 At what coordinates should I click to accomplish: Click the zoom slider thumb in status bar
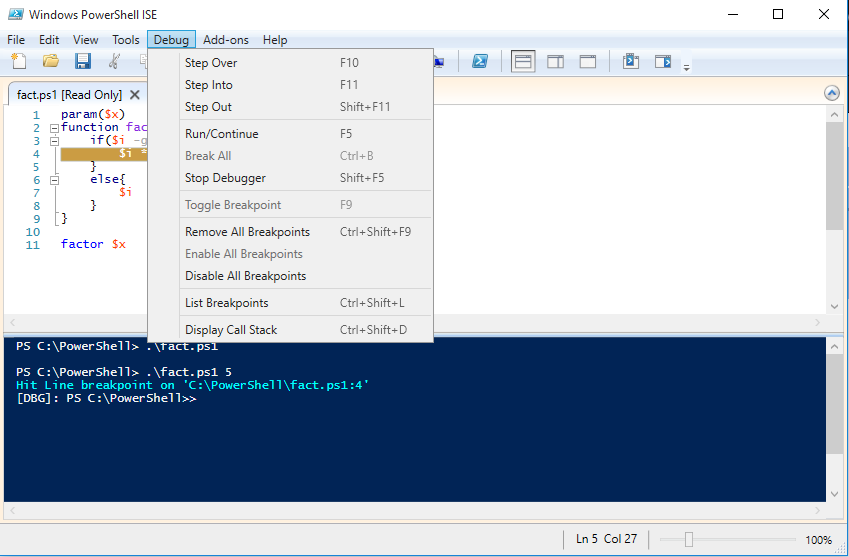pos(688,540)
